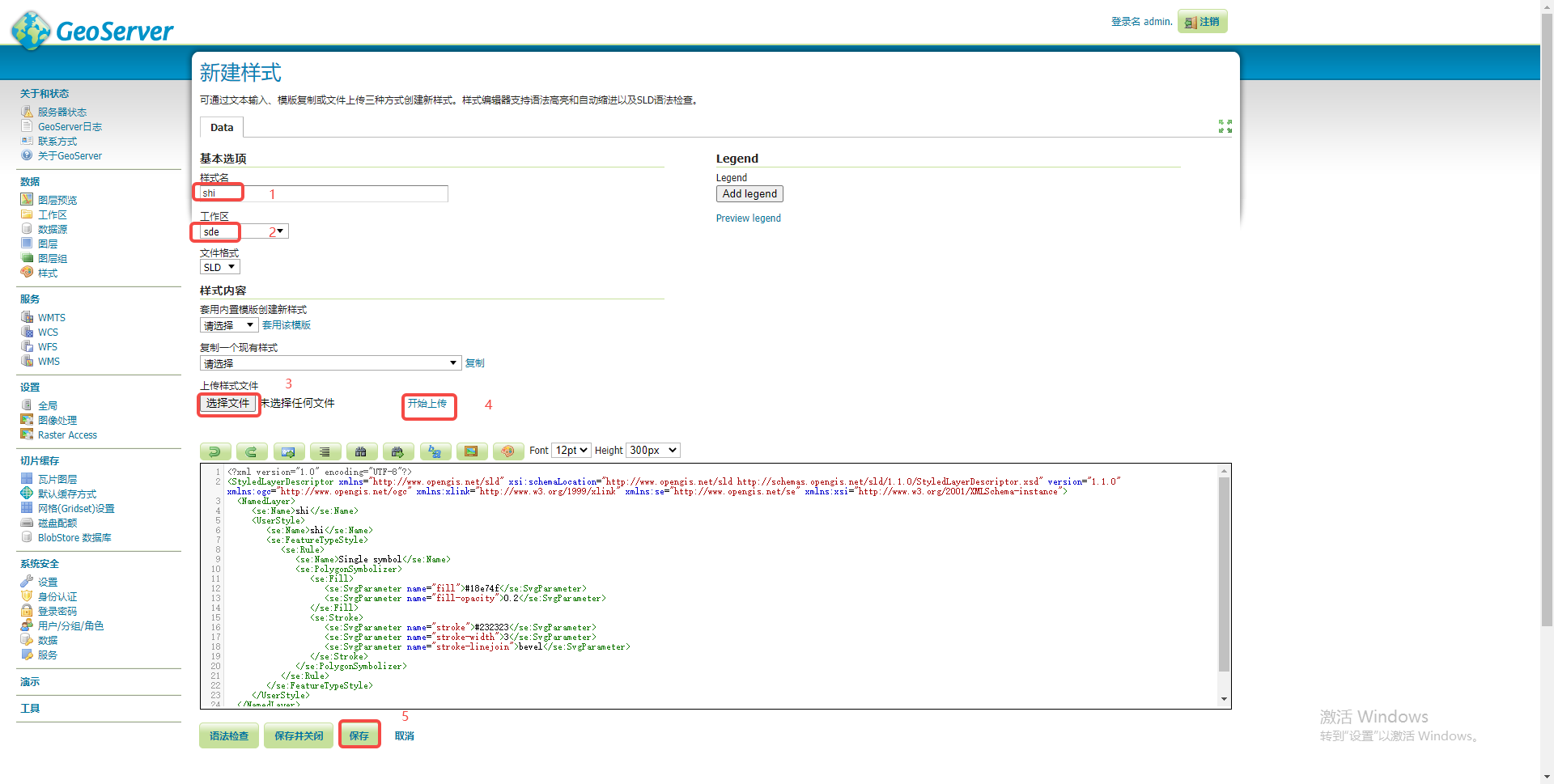Open the 工作区 dropdown showing sde
Viewport: 1554px width, 784px height.
click(x=244, y=232)
